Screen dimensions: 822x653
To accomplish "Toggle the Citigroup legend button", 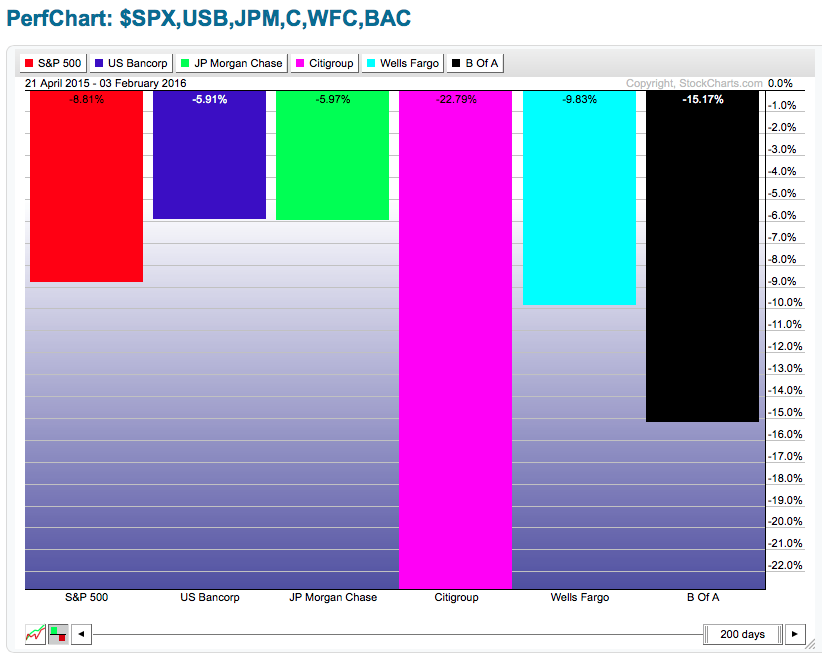I will (325, 63).
